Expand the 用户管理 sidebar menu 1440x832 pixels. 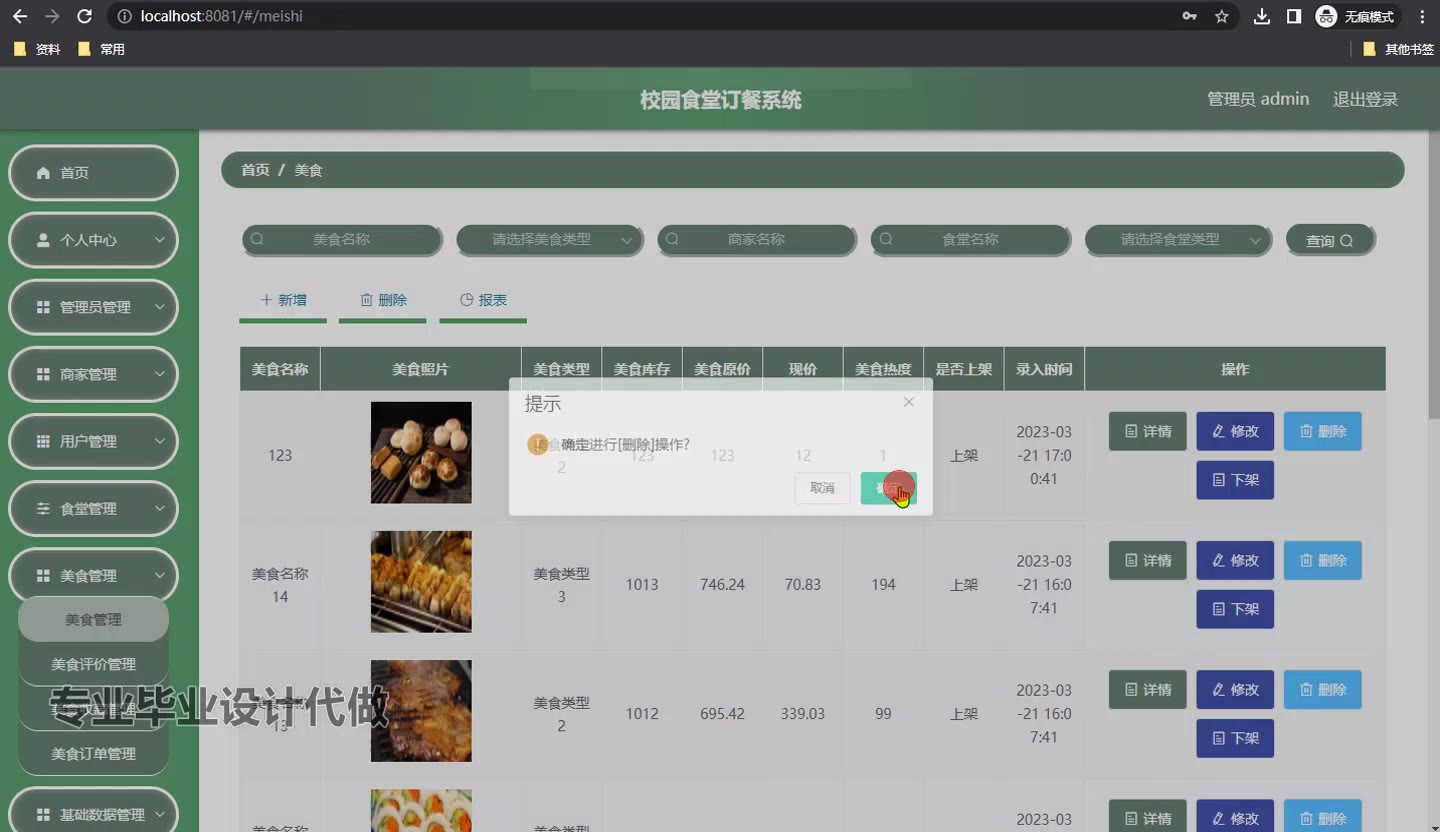coord(93,441)
